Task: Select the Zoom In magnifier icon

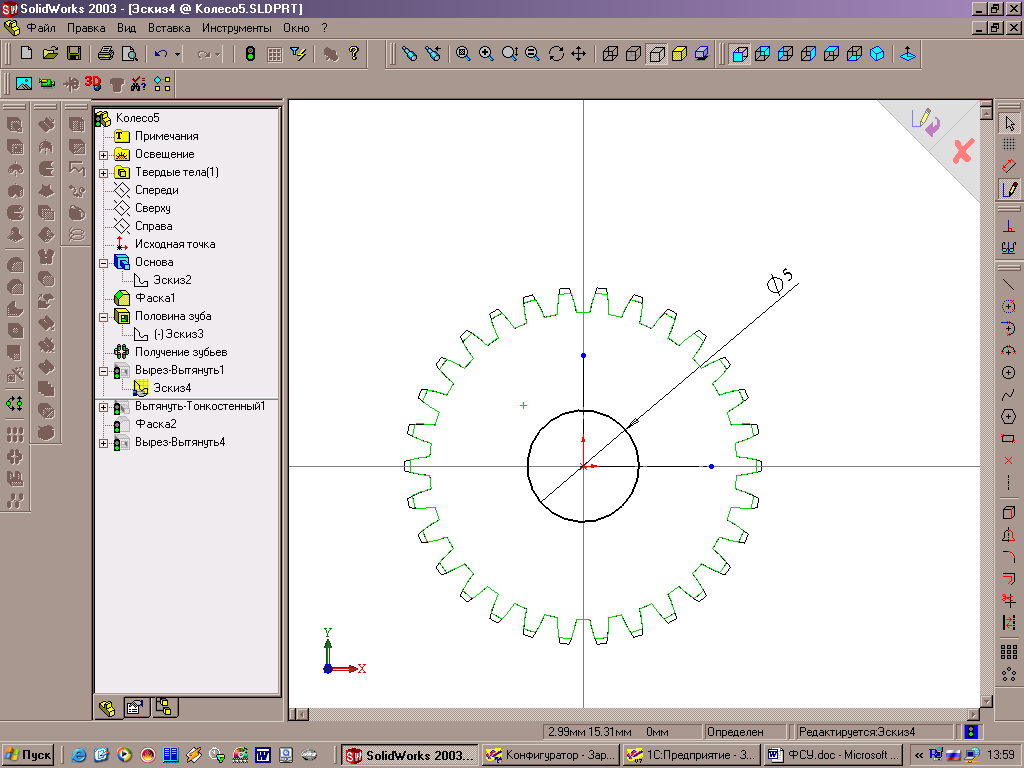Action: 486,54
